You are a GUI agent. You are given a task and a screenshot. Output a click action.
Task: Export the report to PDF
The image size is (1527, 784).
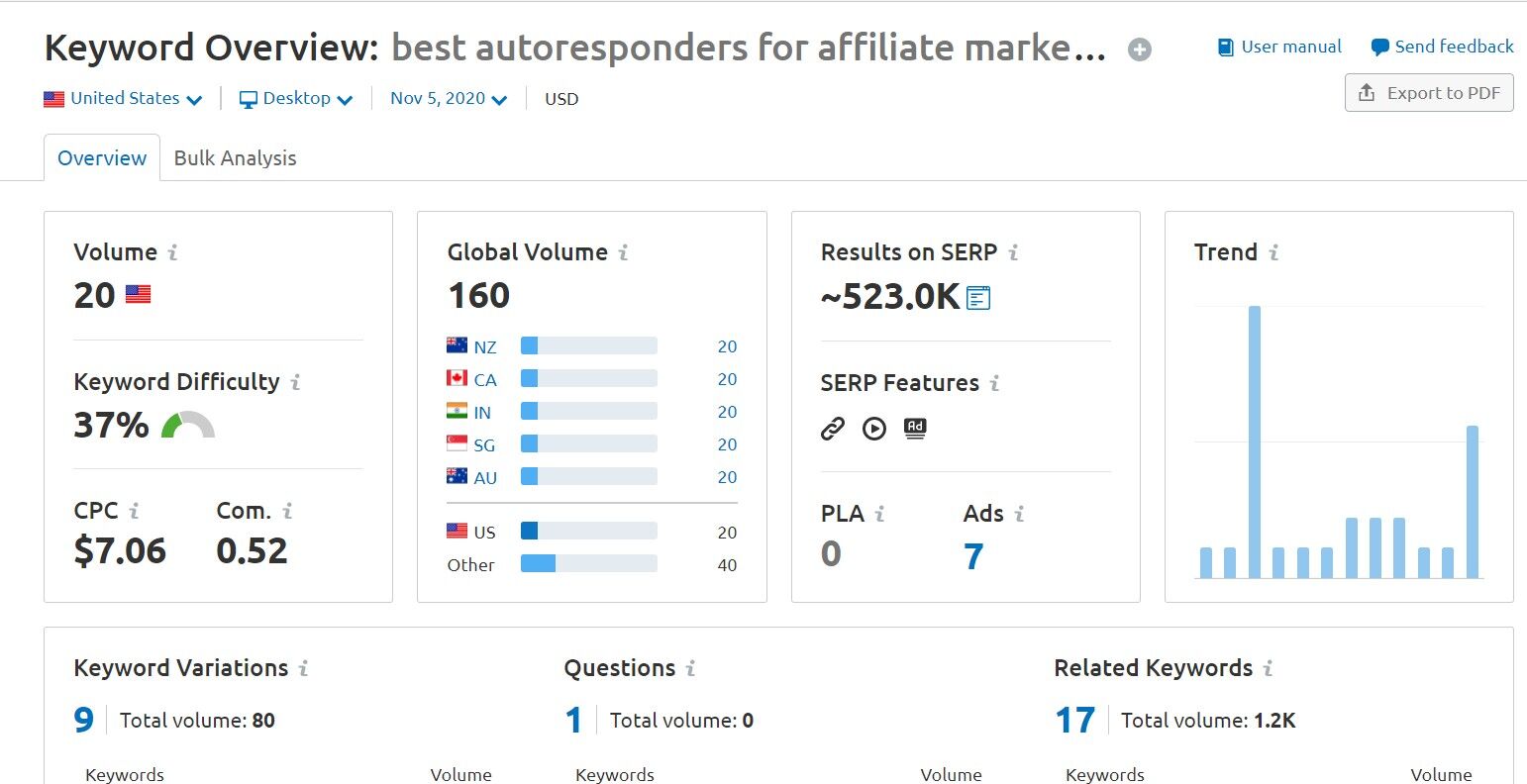(x=1429, y=93)
